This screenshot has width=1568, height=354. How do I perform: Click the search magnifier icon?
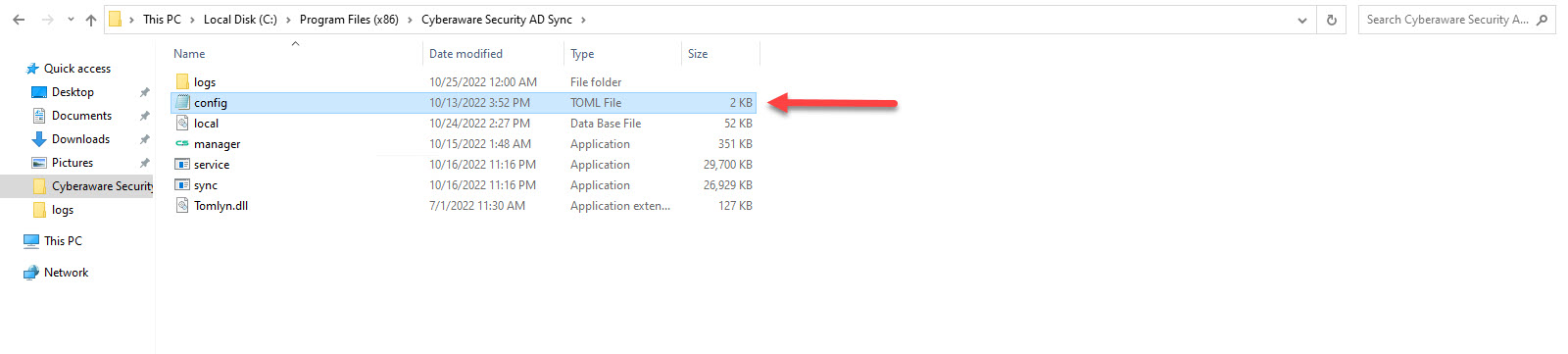[x=1542, y=20]
